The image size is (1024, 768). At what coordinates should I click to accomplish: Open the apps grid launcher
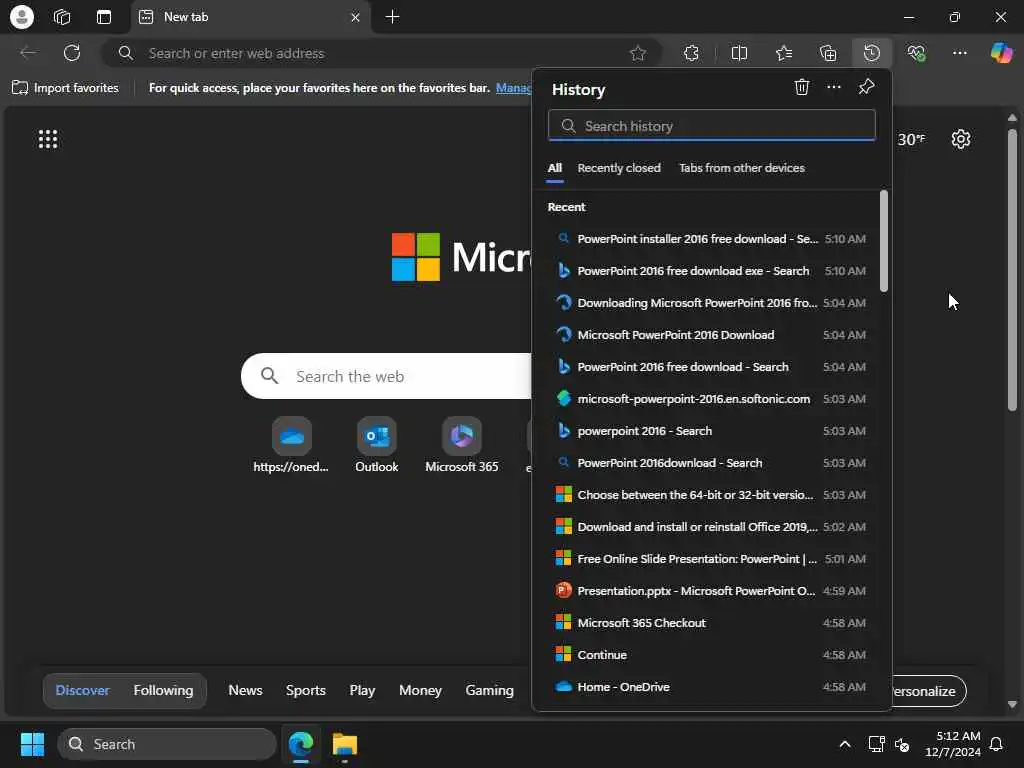click(48, 139)
